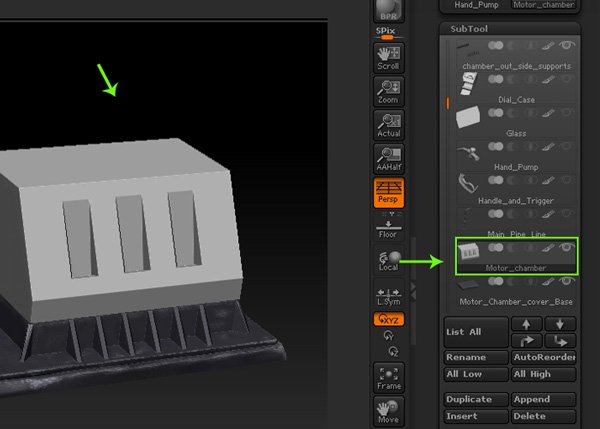Viewport: 600px width, 429px height.
Task: Toggle Persp perspective mode off
Action: (388, 193)
